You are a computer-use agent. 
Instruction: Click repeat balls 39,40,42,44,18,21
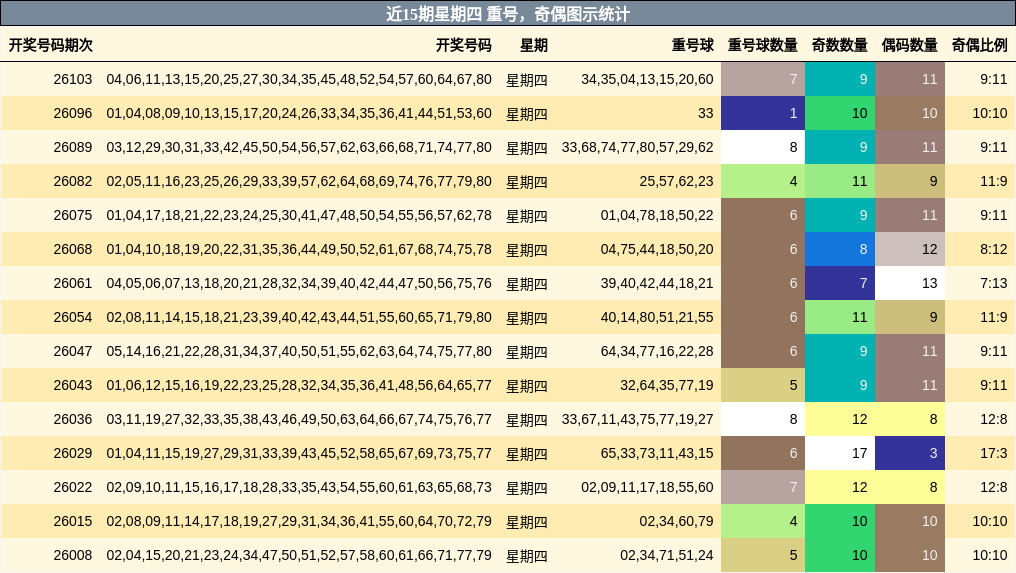(x=656, y=283)
